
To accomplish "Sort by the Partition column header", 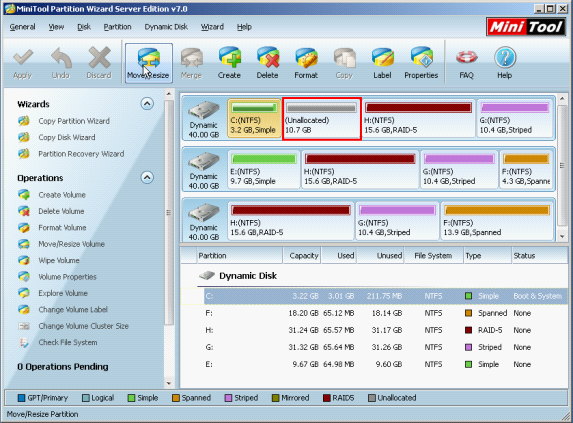I will (x=240, y=256).
